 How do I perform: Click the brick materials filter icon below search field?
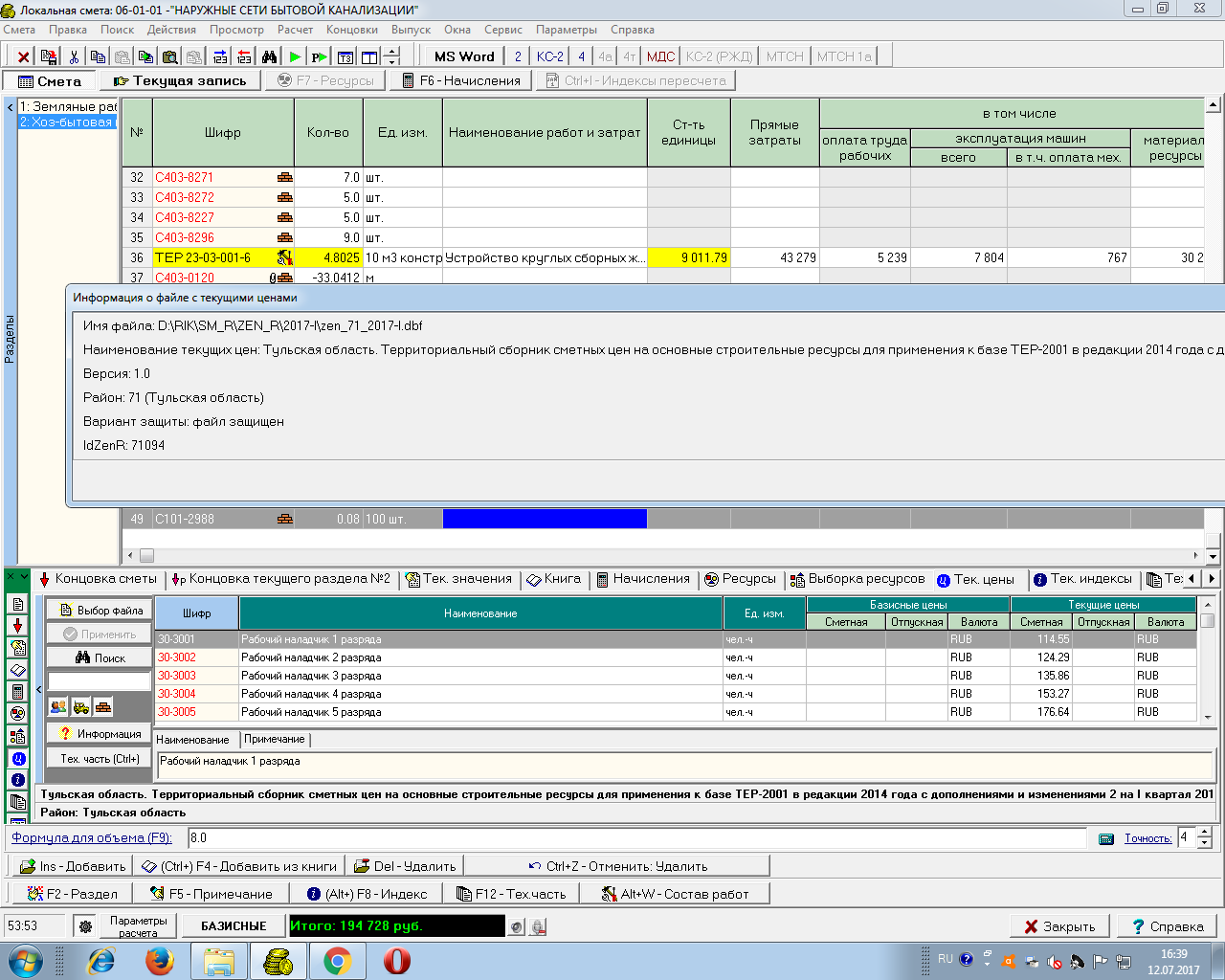click(103, 707)
